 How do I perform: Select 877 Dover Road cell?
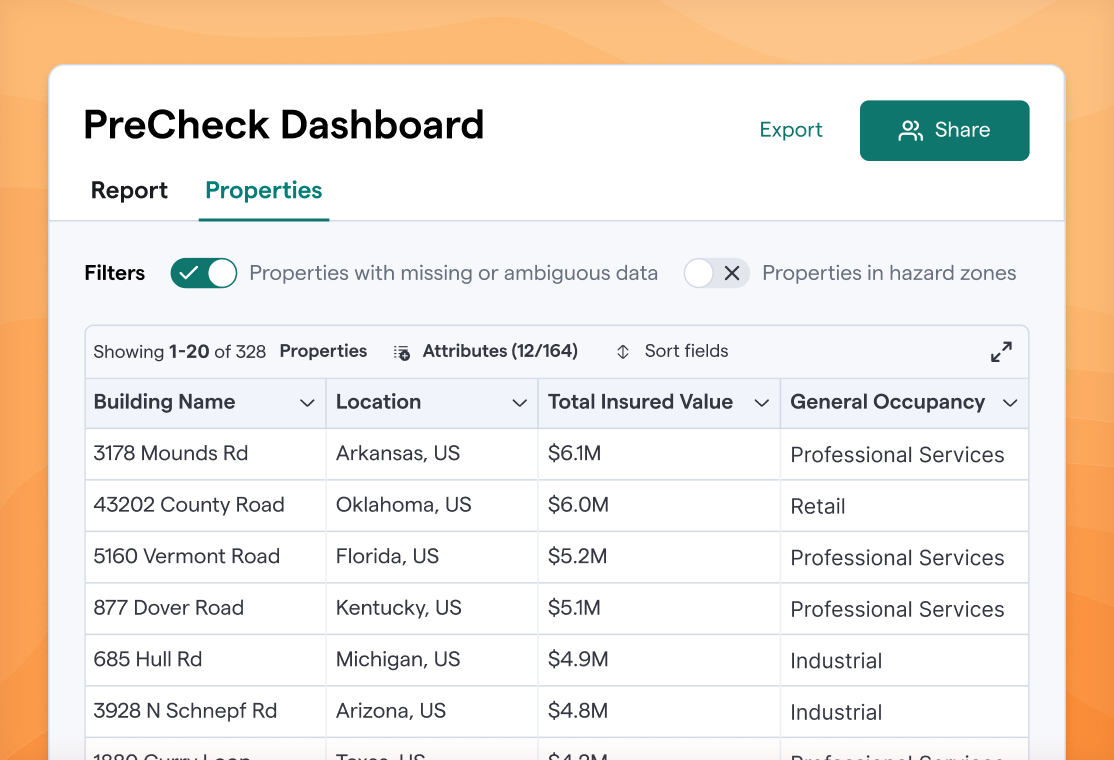(205, 608)
